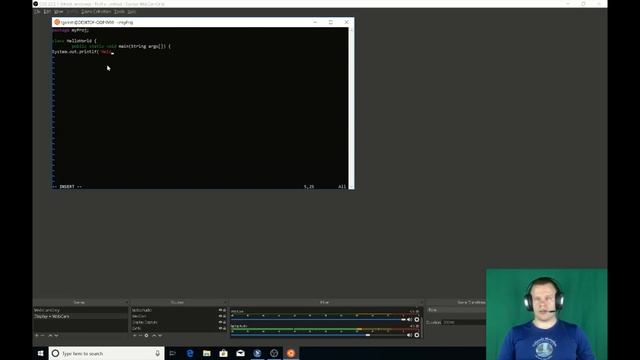Screen dimensions: 640x360
Task: Open the Windows Start menu
Action: click(x=40, y=353)
